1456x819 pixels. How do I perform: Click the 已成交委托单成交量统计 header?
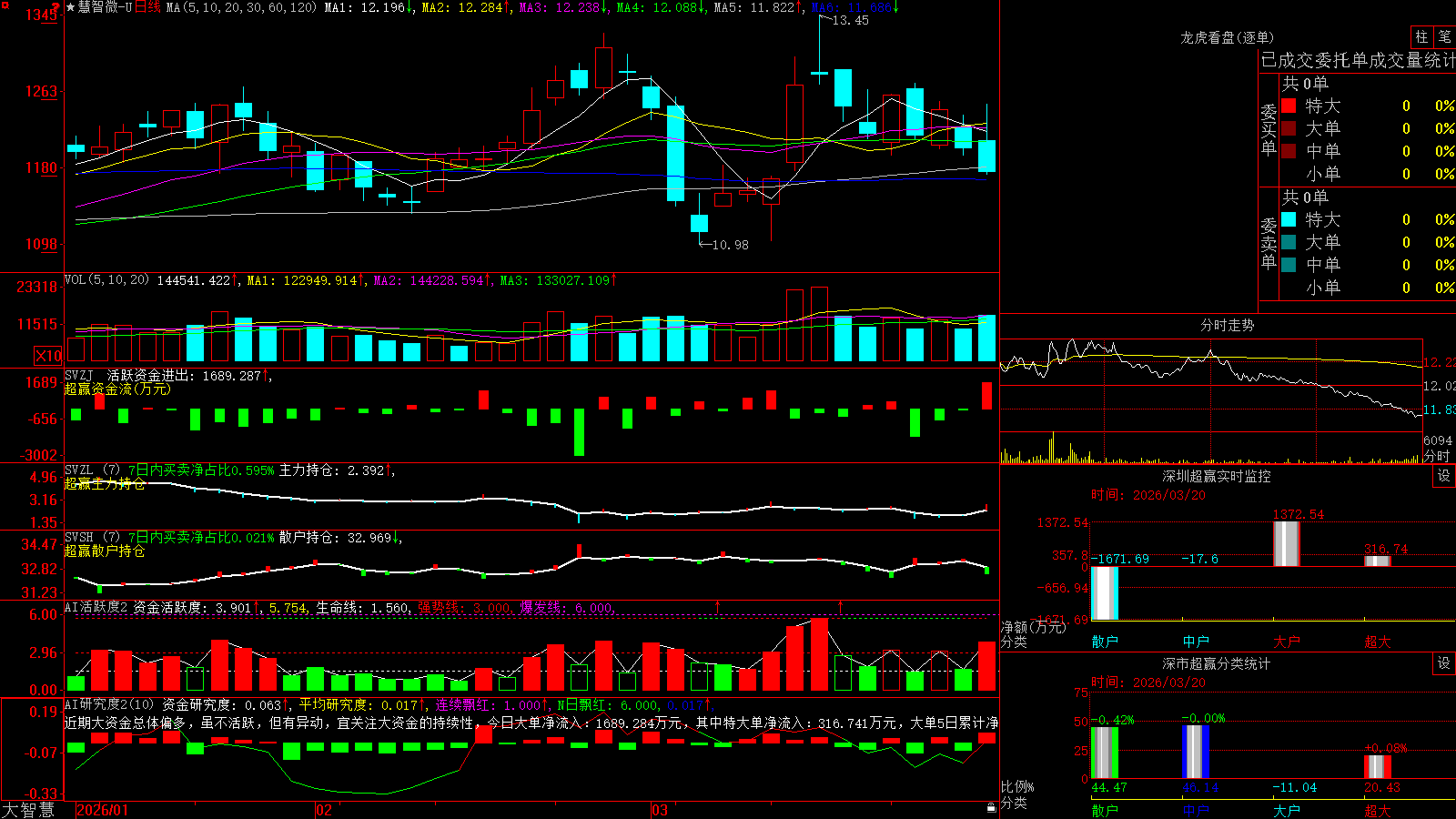pos(1359,60)
